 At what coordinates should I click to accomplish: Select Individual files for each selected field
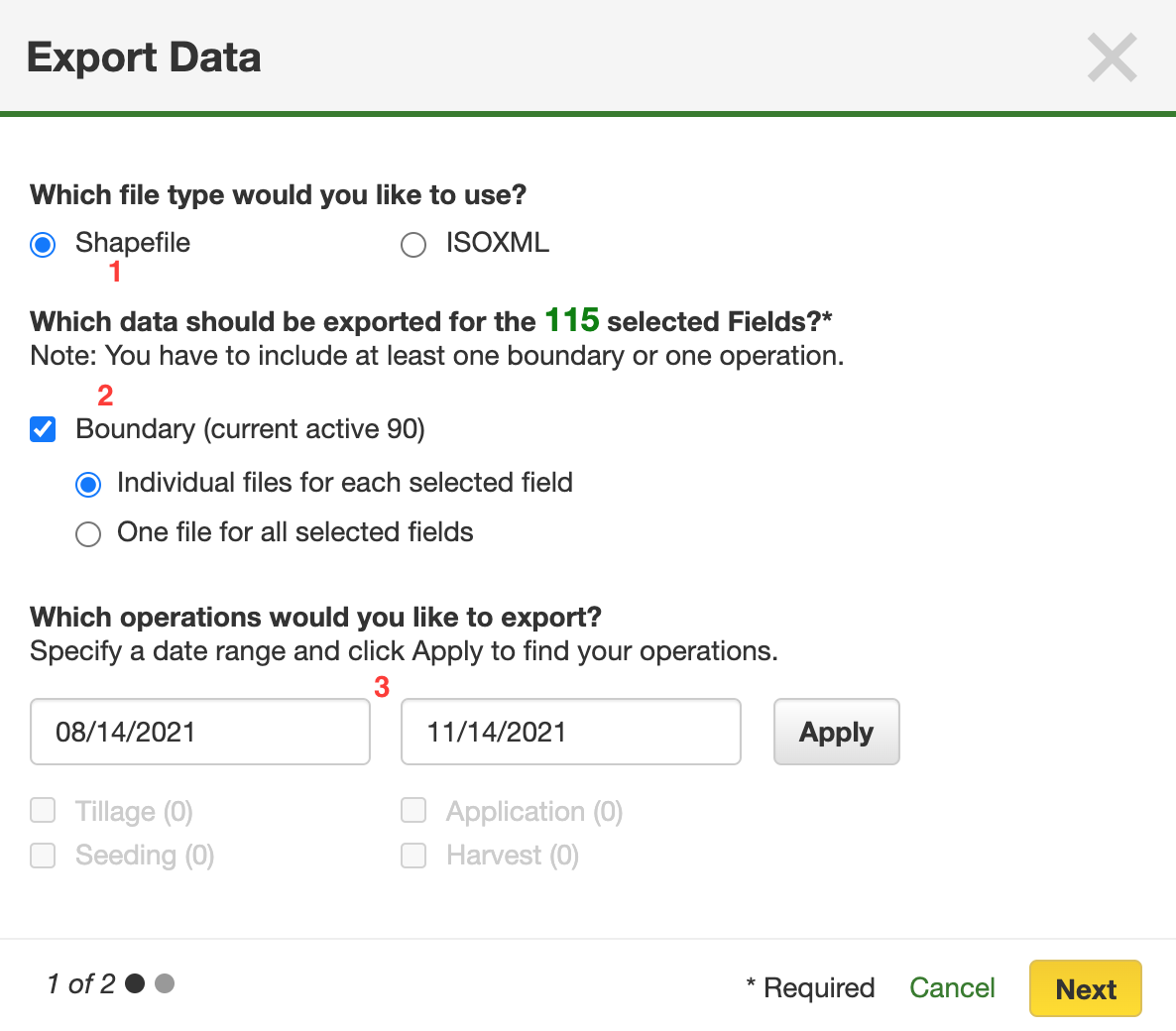tap(88, 484)
